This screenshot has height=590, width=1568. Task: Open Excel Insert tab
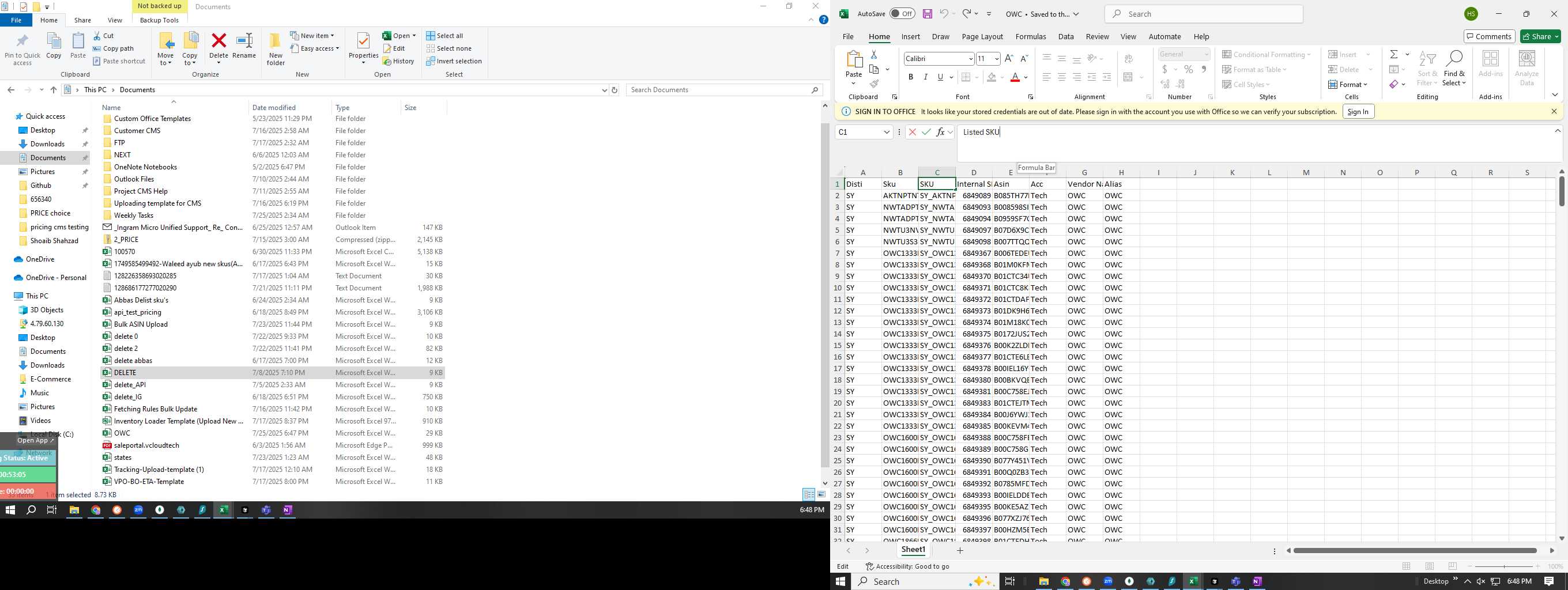tap(910, 36)
